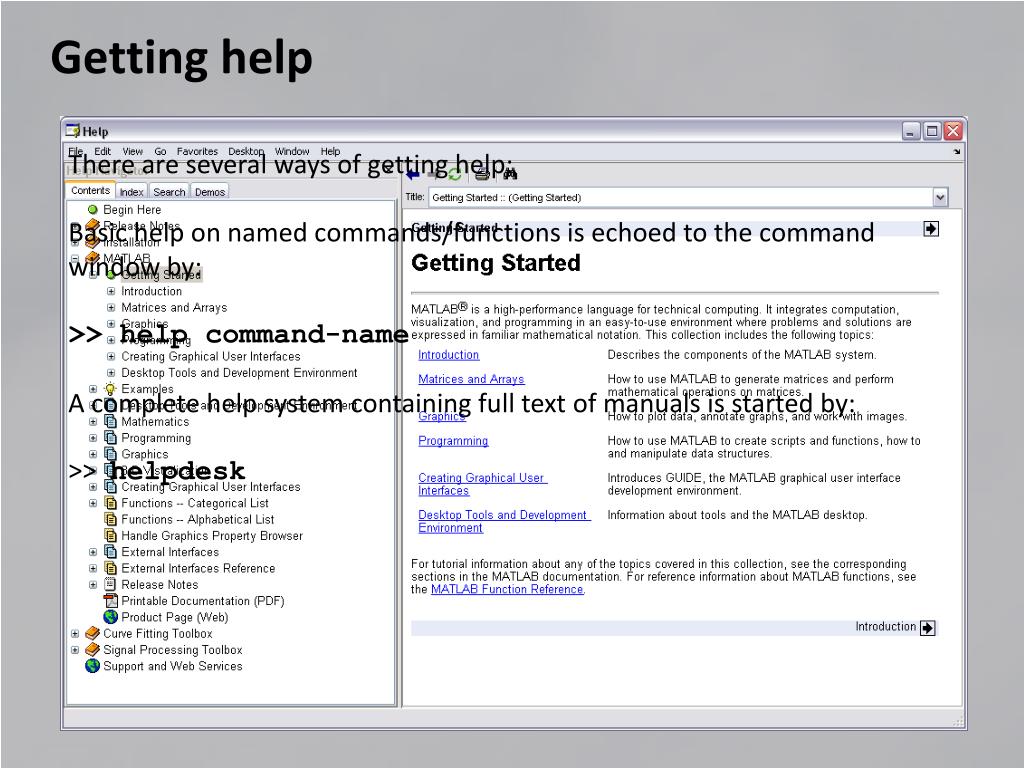1024x768 pixels.
Task: Switch to the Index tab
Action: (x=131, y=192)
